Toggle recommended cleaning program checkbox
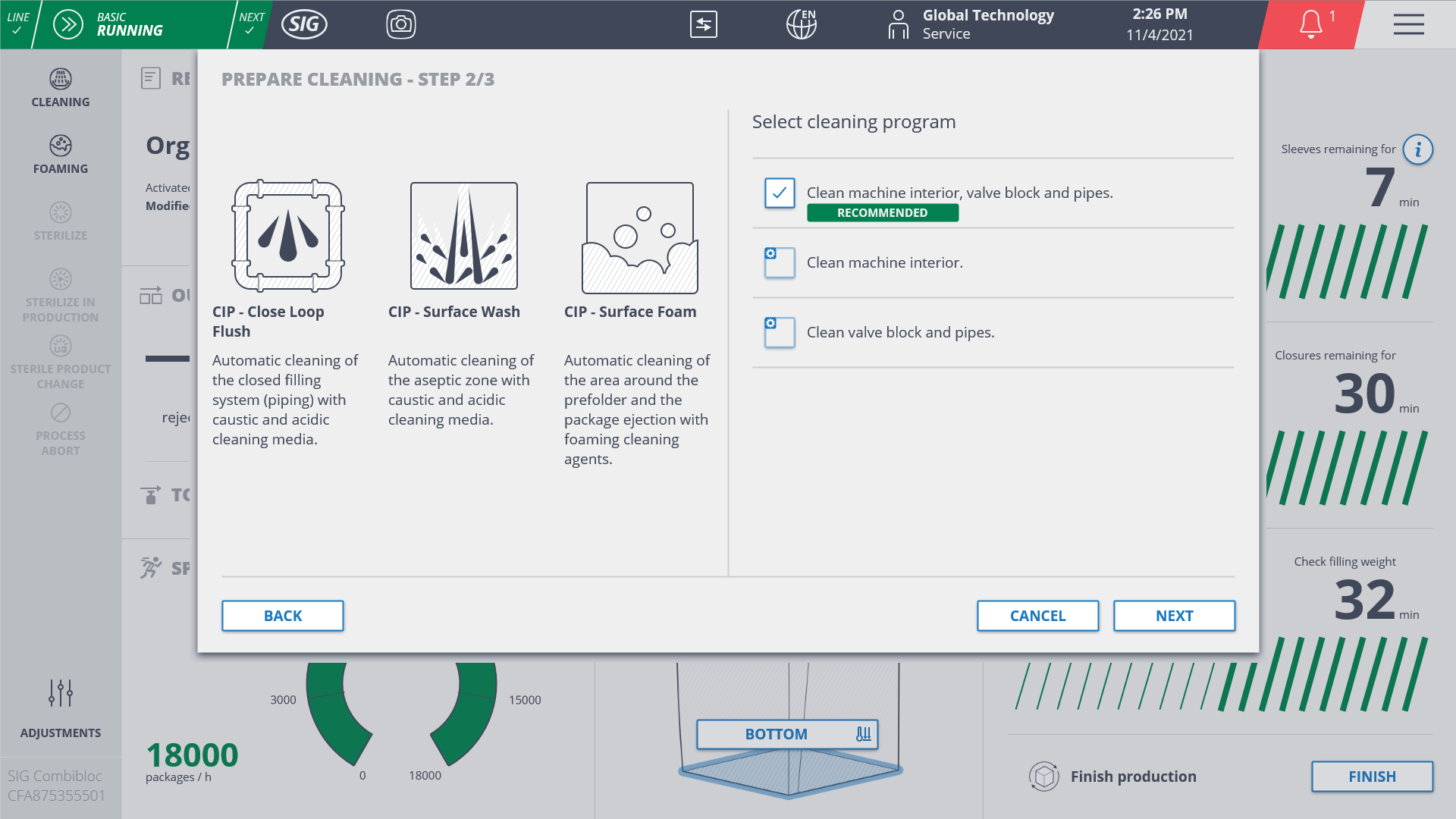The width and height of the screenshot is (1456, 819). (779, 192)
